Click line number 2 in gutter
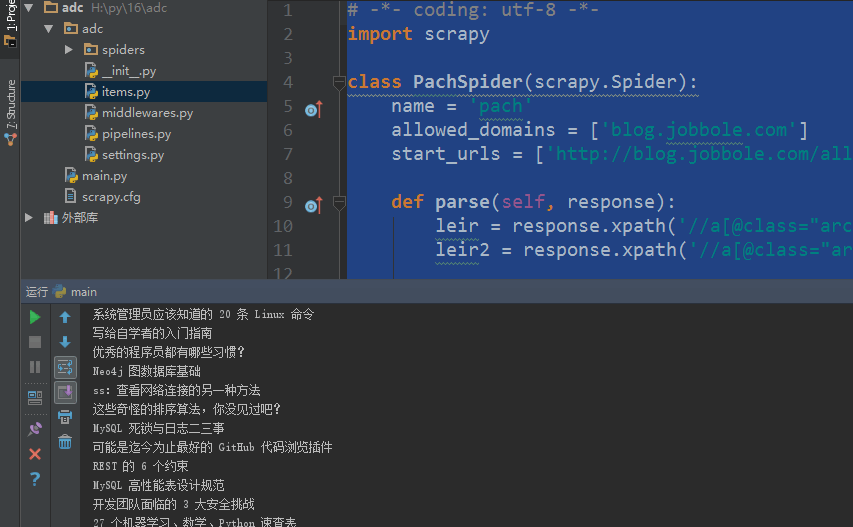Screen dimensions: 853x527 click(x=288, y=34)
